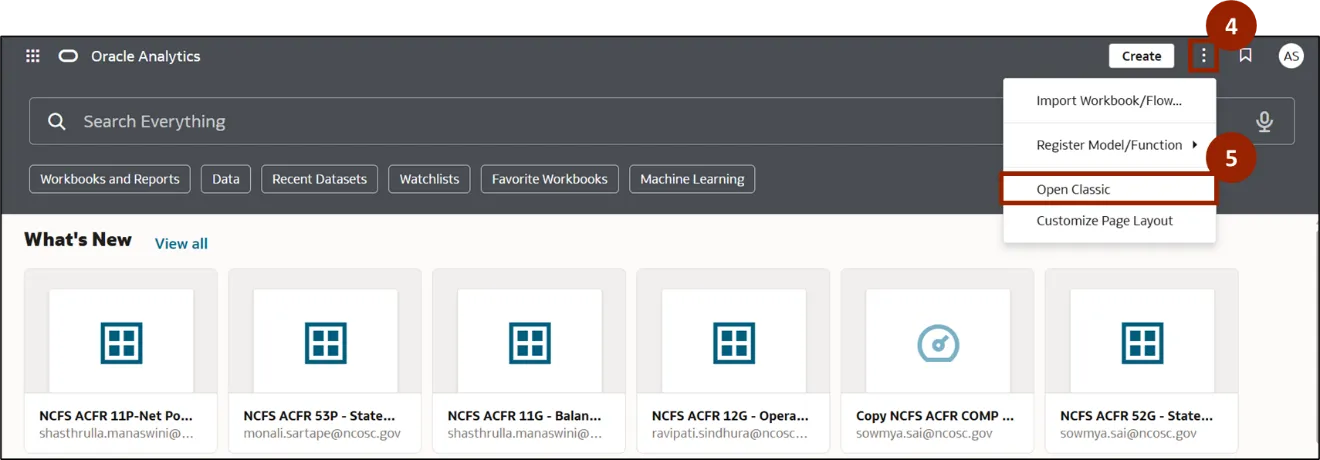Enable the Machine Learning filter chip
The image size is (1320, 460).
click(x=692, y=179)
